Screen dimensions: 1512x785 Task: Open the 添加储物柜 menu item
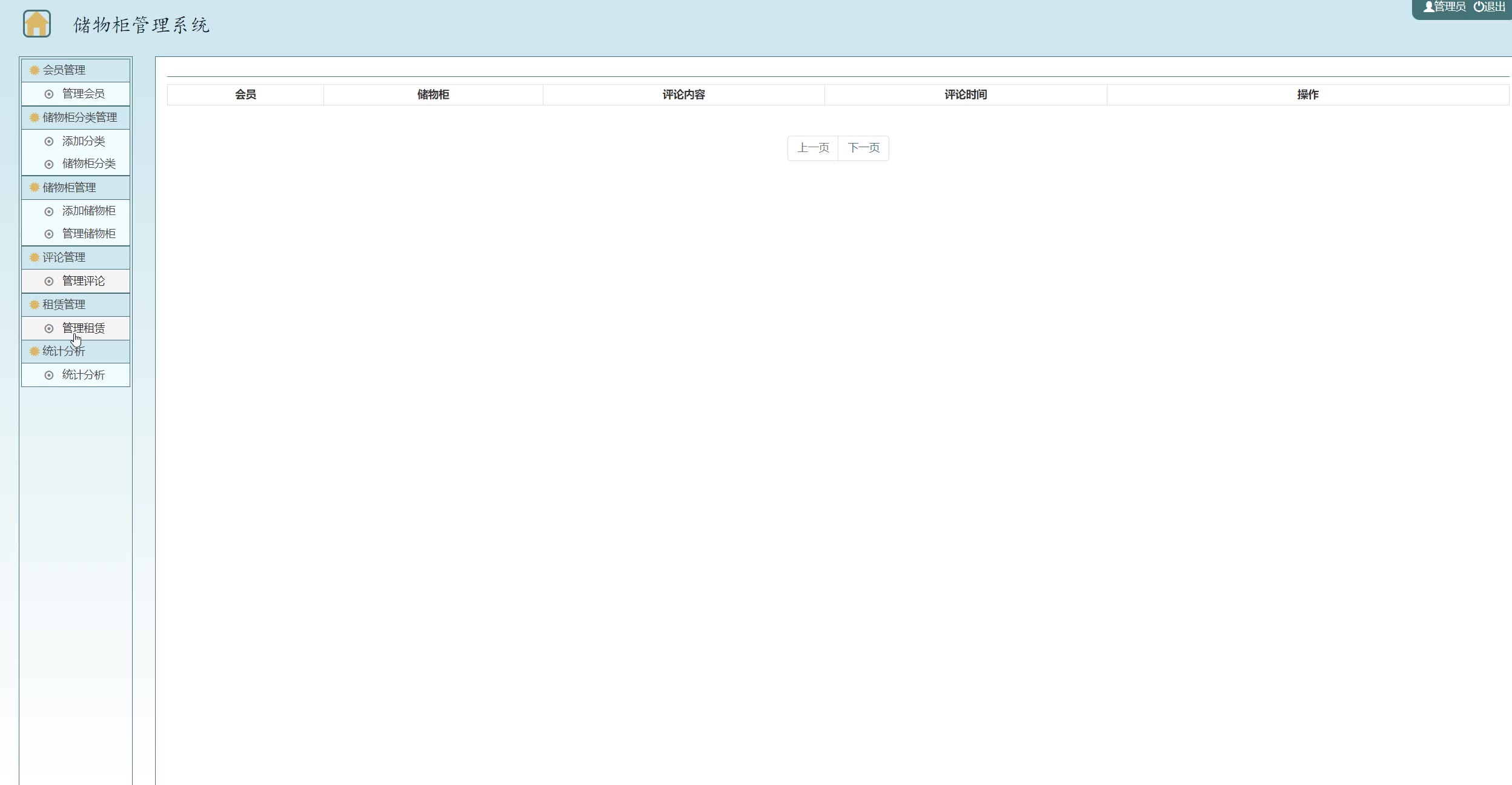pos(76,211)
